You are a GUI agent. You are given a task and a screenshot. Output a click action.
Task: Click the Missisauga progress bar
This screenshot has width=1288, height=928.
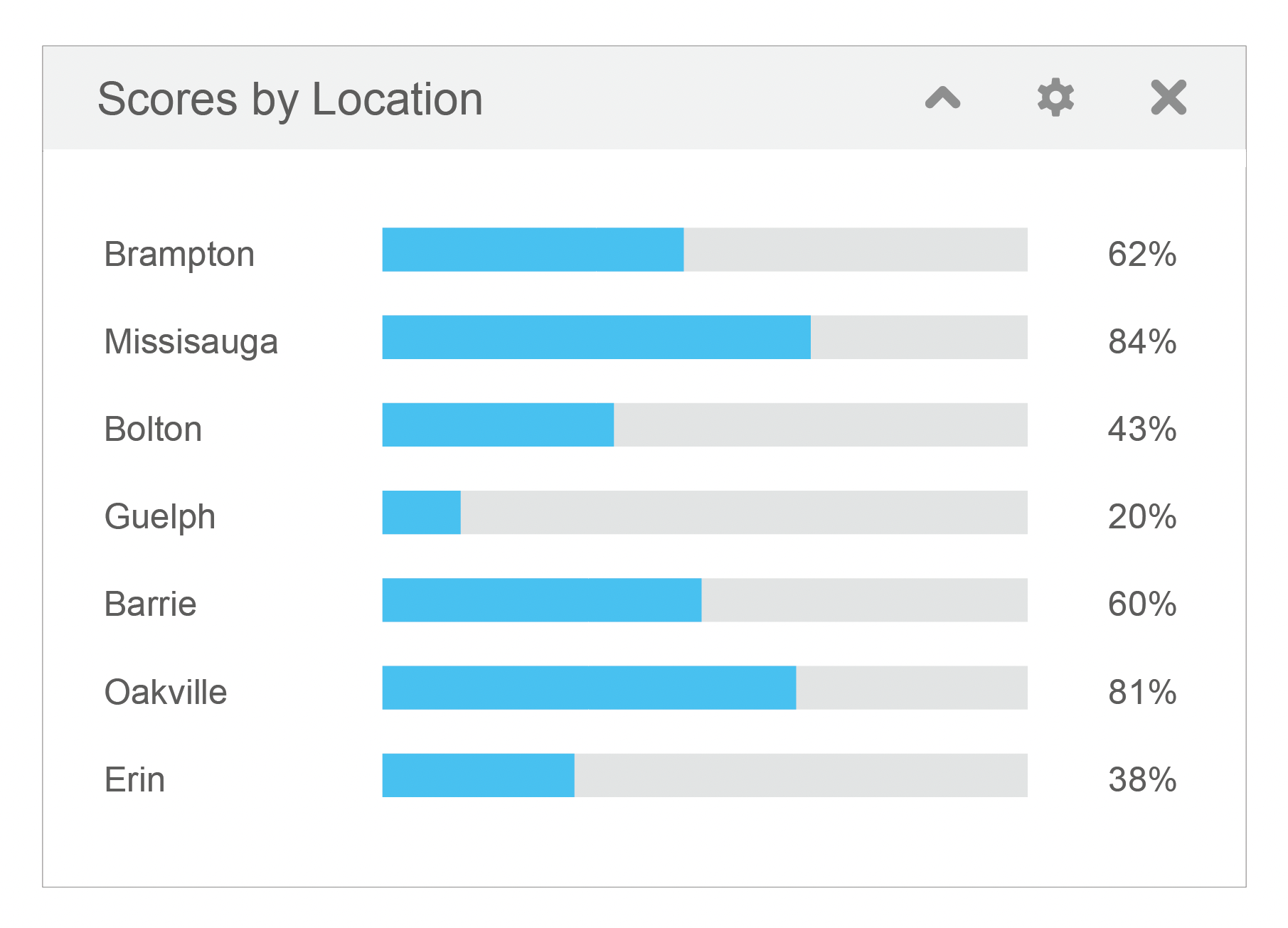704,337
